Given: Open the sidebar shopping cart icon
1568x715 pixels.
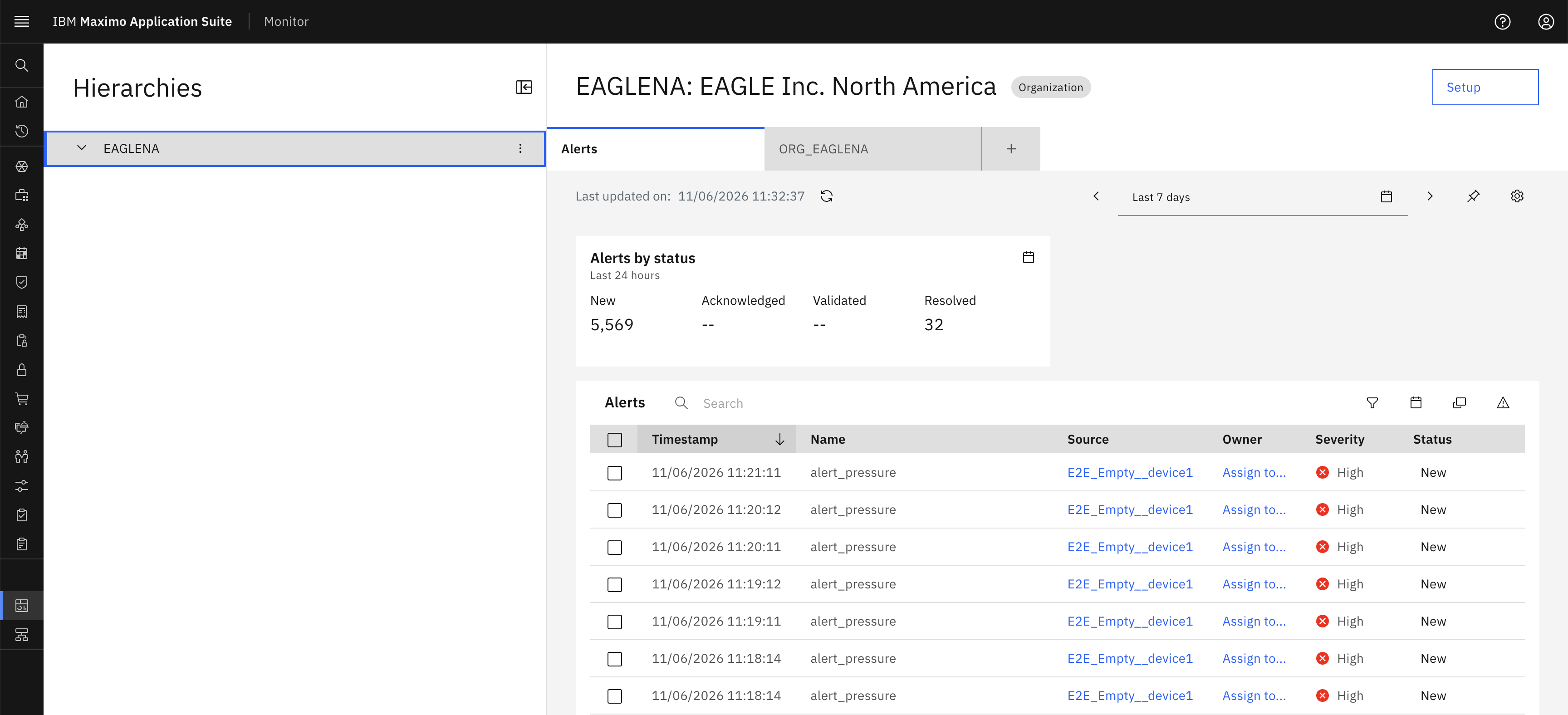Looking at the screenshot, I should point(22,399).
